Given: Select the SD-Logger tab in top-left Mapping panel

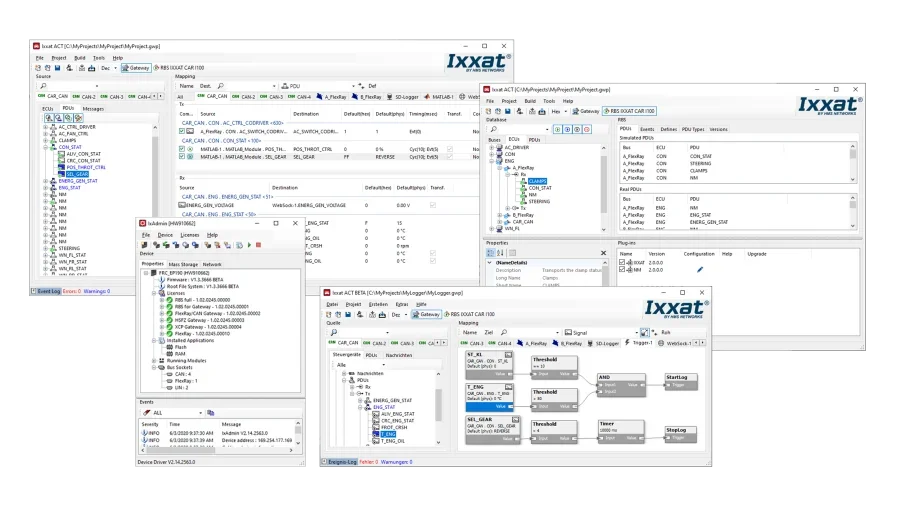Looking at the screenshot, I should point(403,97).
